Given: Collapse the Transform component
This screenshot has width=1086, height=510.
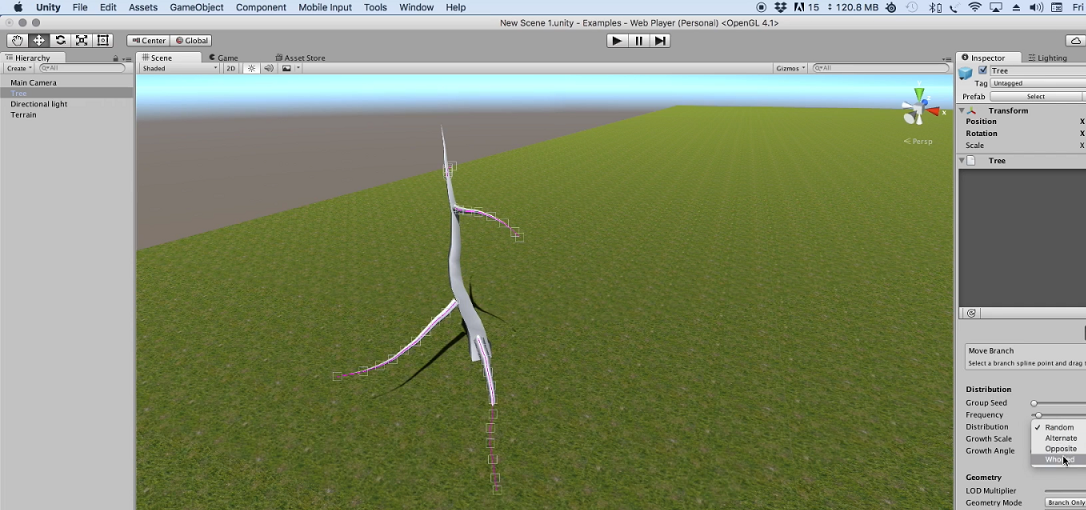Looking at the screenshot, I should click(961, 111).
